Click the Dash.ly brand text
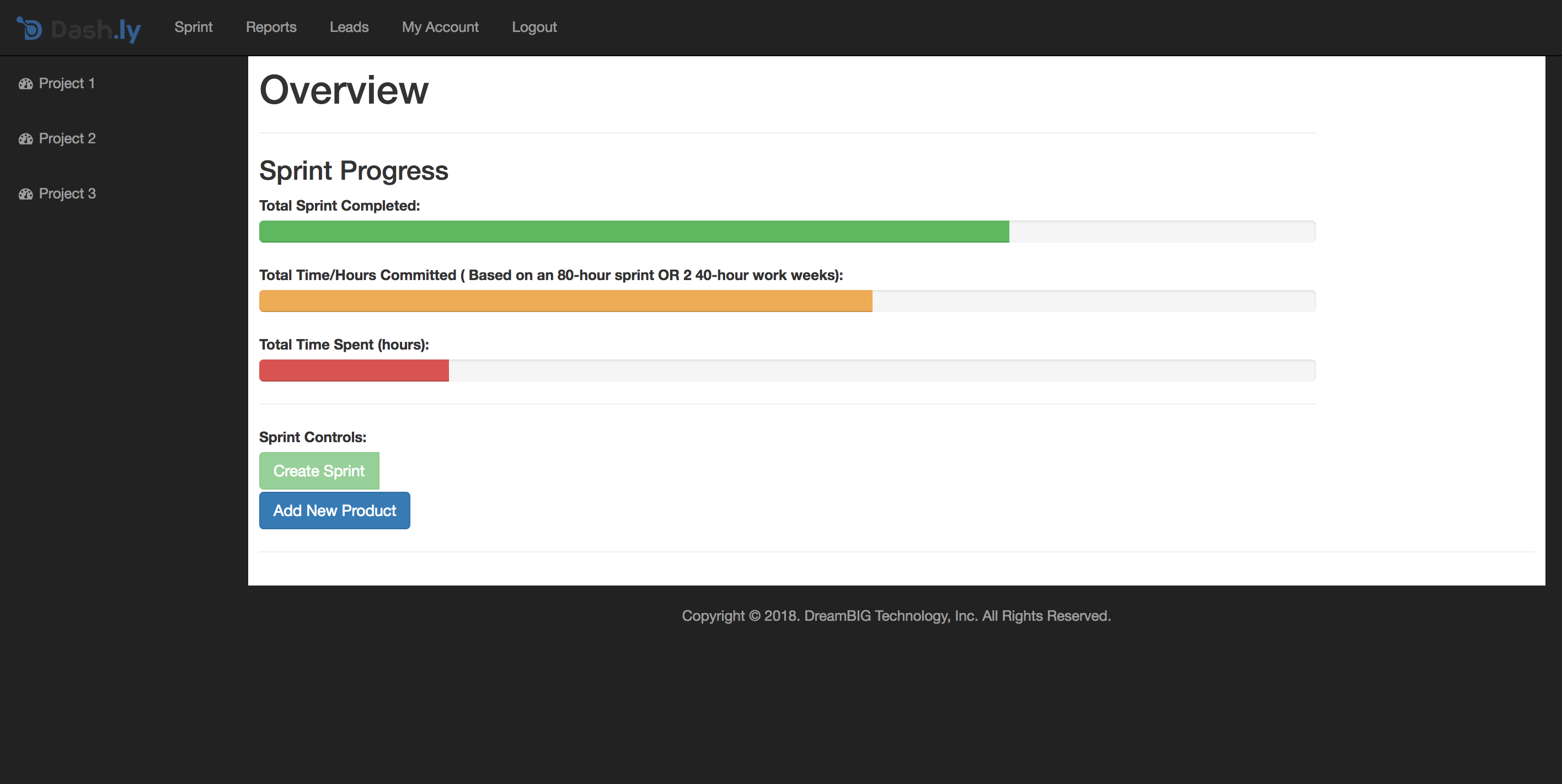The width and height of the screenshot is (1562, 784). click(96, 30)
